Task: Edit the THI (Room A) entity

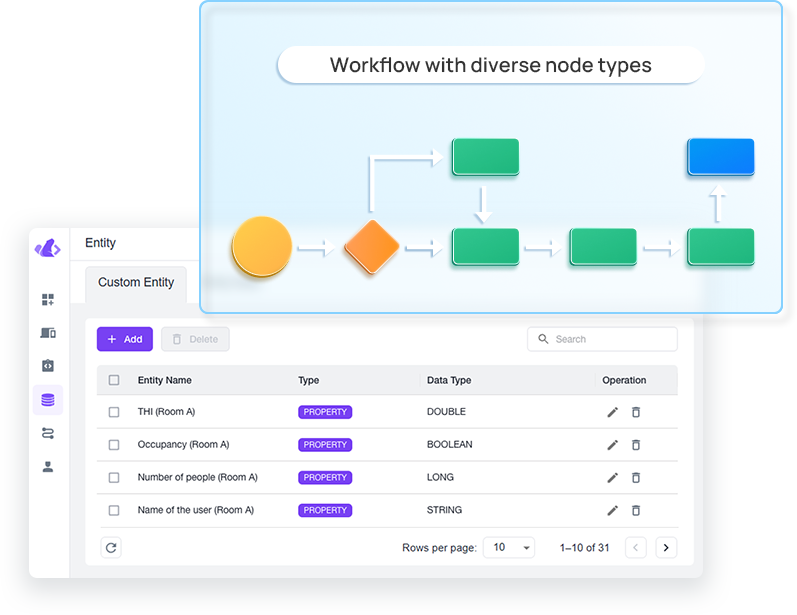Action: [x=613, y=412]
